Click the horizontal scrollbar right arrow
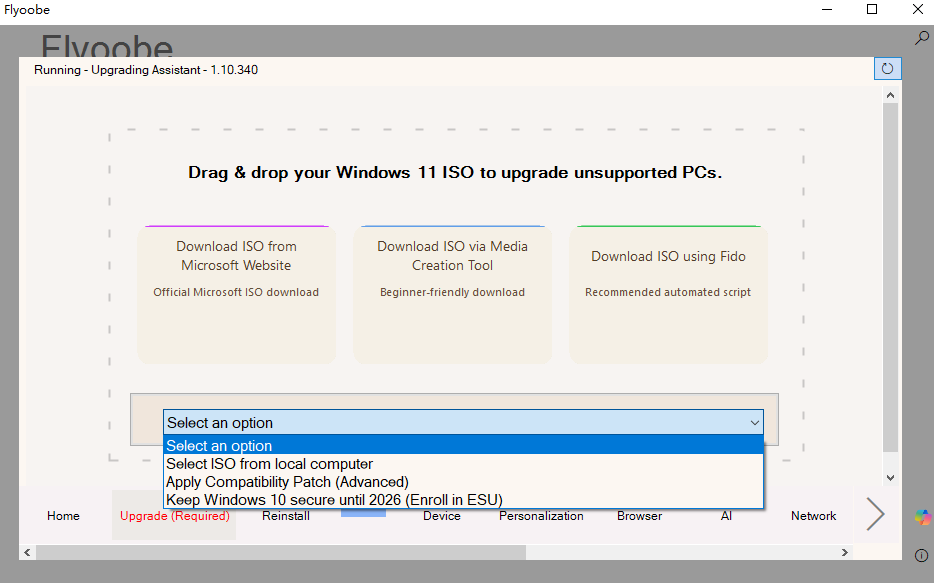Image resolution: width=934 pixels, height=583 pixels. pyautogui.click(x=844, y=553)
